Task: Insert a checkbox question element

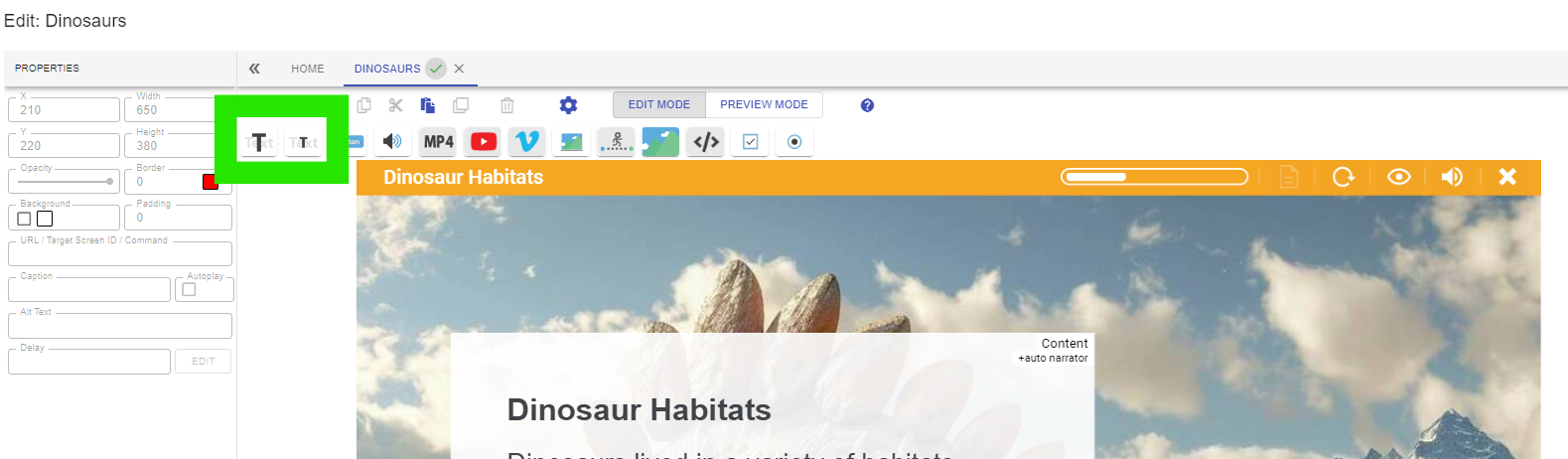Action: (750, 142)
